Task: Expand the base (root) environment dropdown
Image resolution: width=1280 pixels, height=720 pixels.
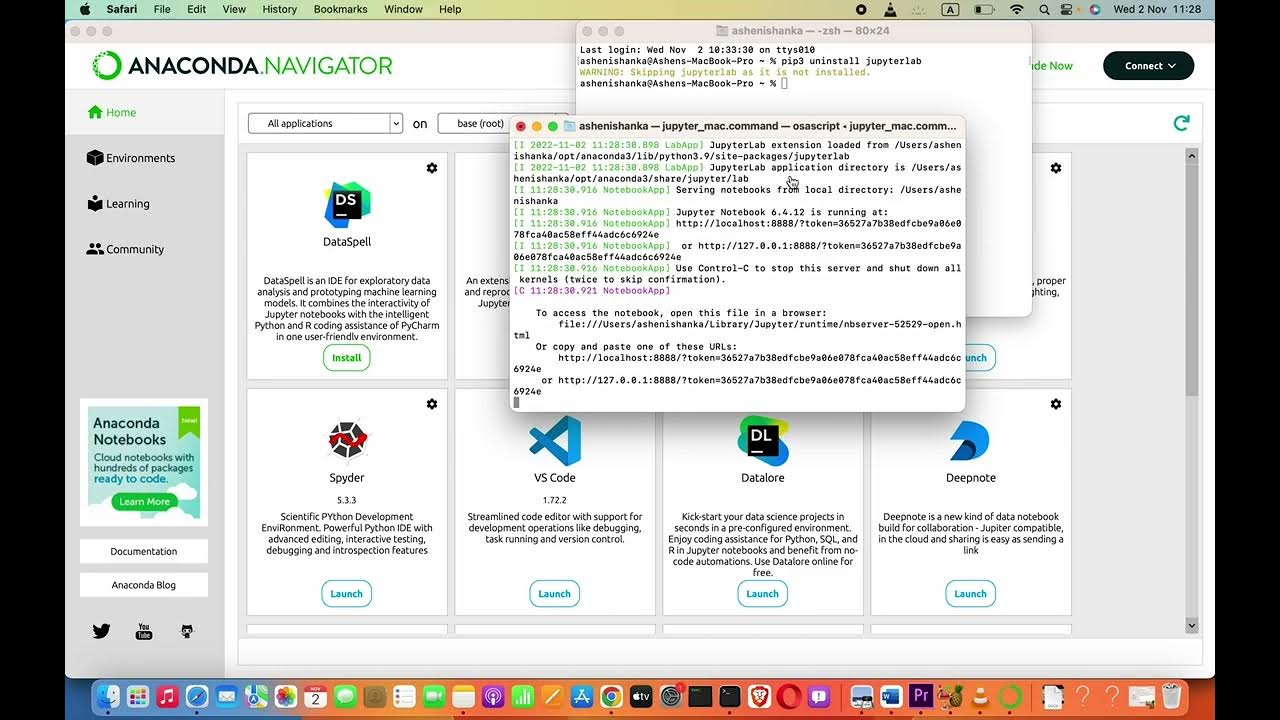Action: click(475, 123)
